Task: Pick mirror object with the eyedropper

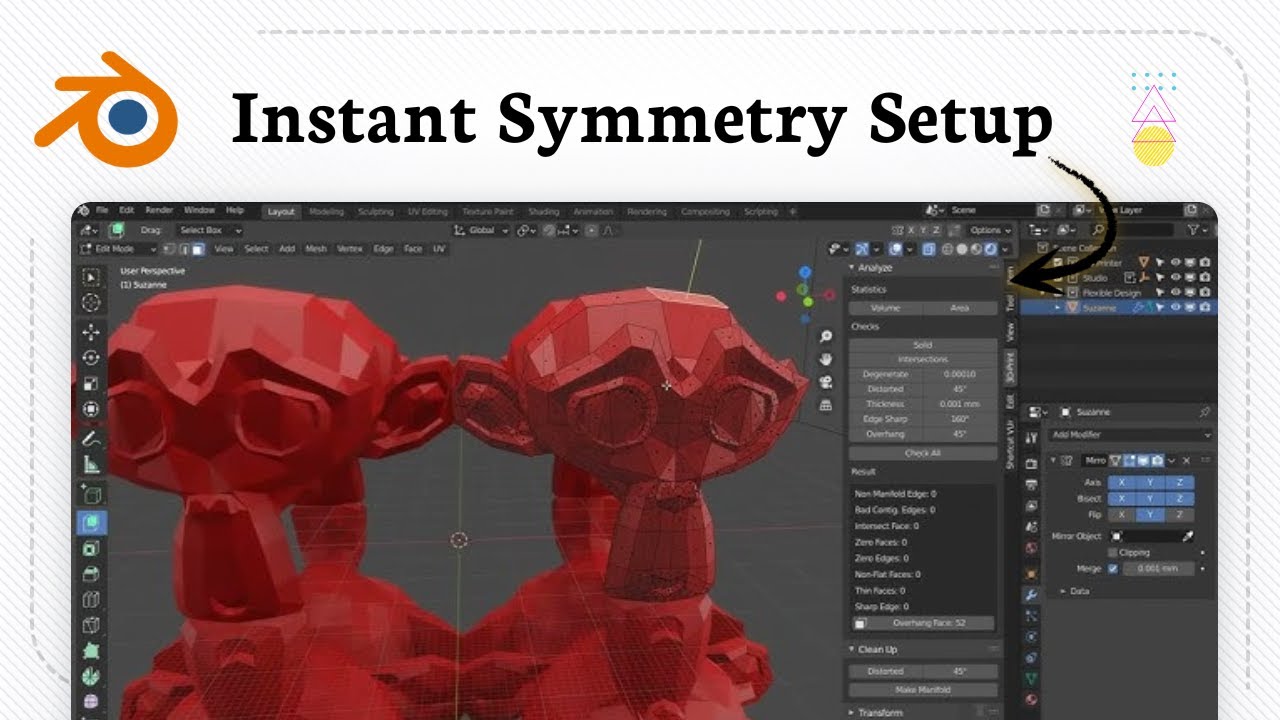Action: click(1188, 537)
